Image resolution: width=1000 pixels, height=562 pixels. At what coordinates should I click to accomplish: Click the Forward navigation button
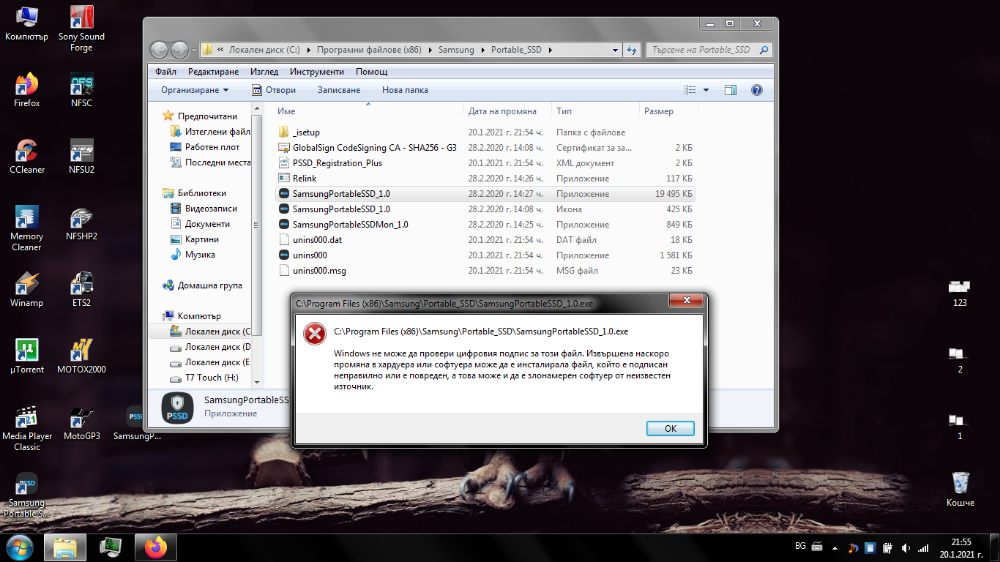[x=180, y=50]
